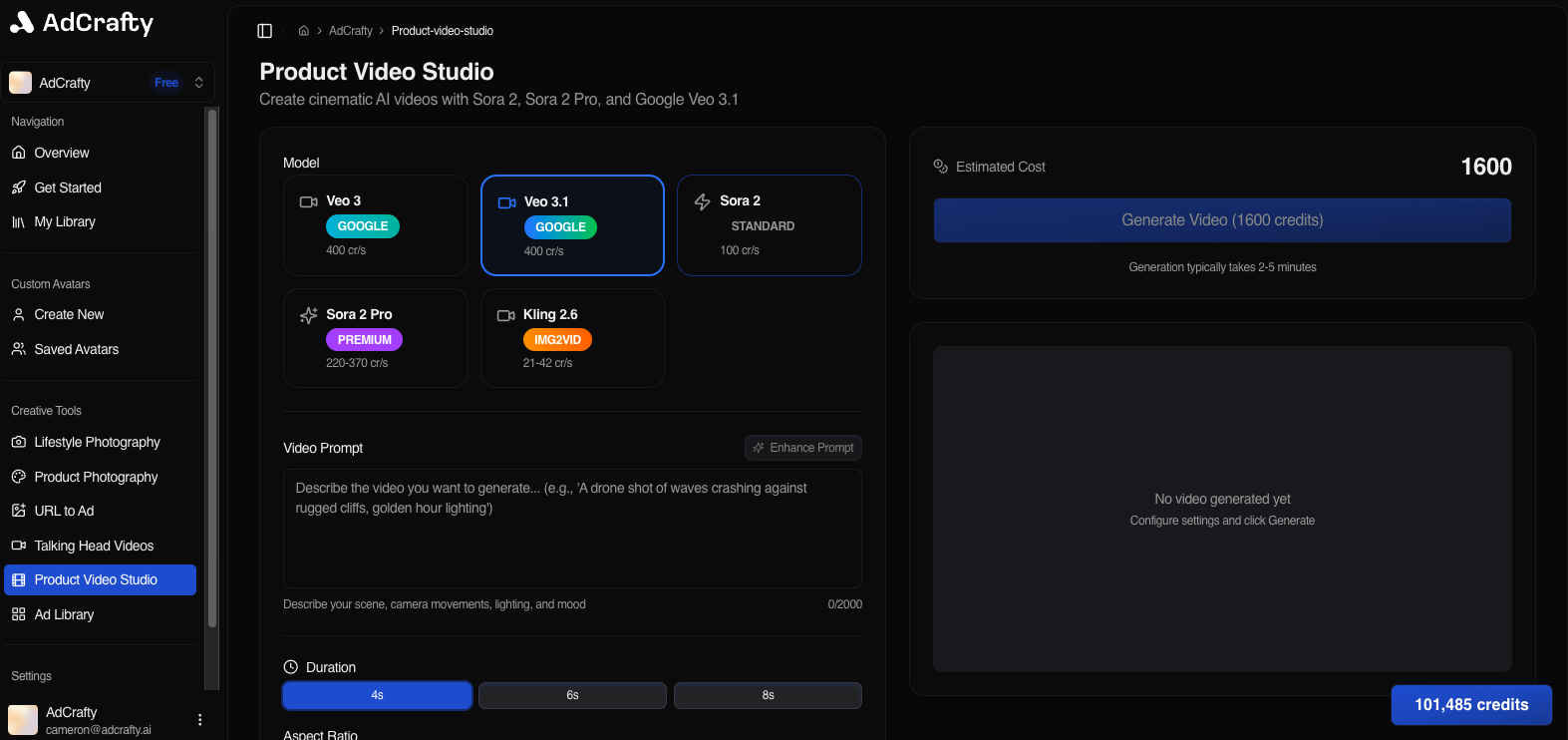This screenshot has height=740, width=1568.
Task: Click 'Generation typically takes 2-5 minutes' text
Action: [1222, 267]
